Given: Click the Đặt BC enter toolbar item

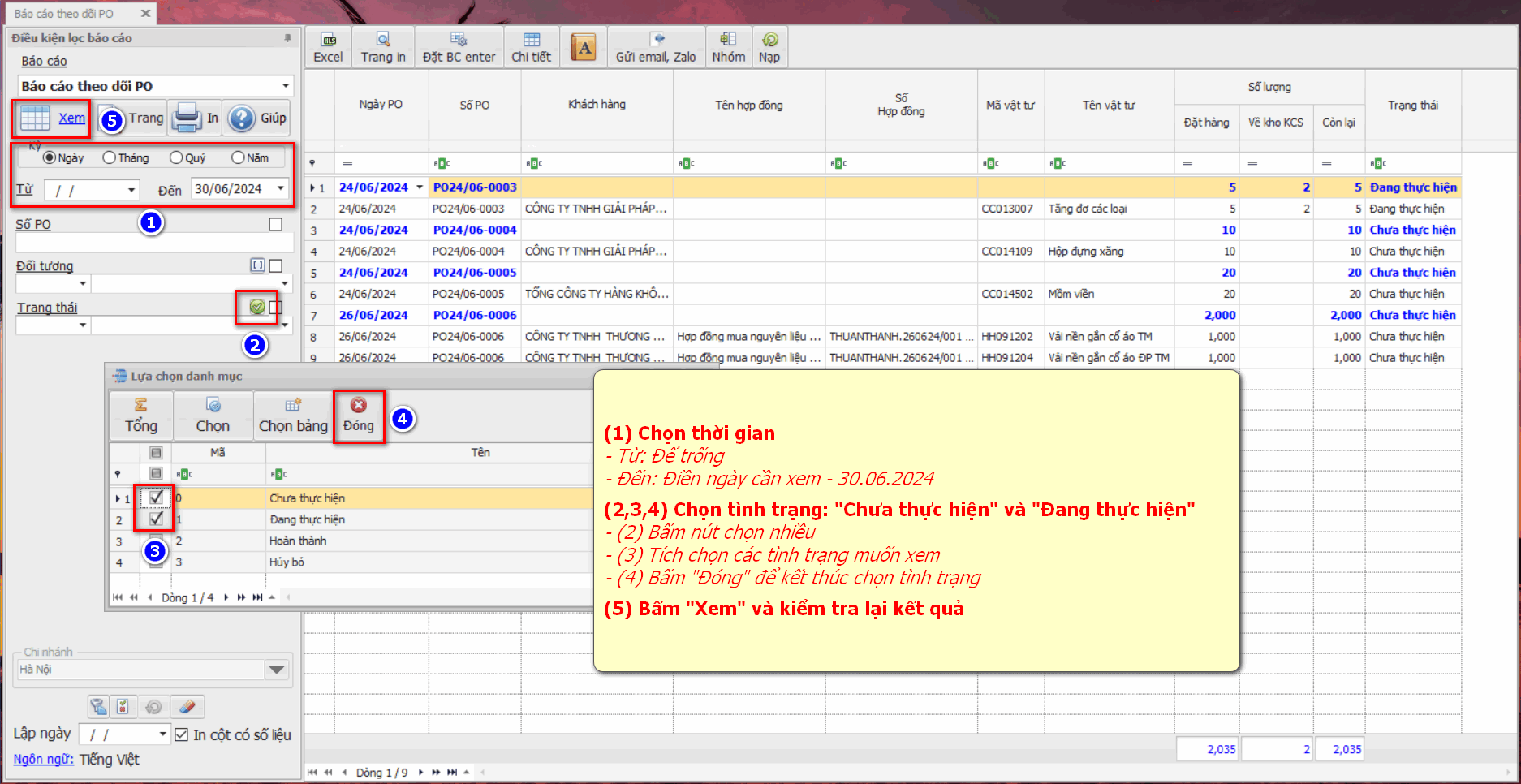Looking at the screenshot, I should click(x=459, y=47).
